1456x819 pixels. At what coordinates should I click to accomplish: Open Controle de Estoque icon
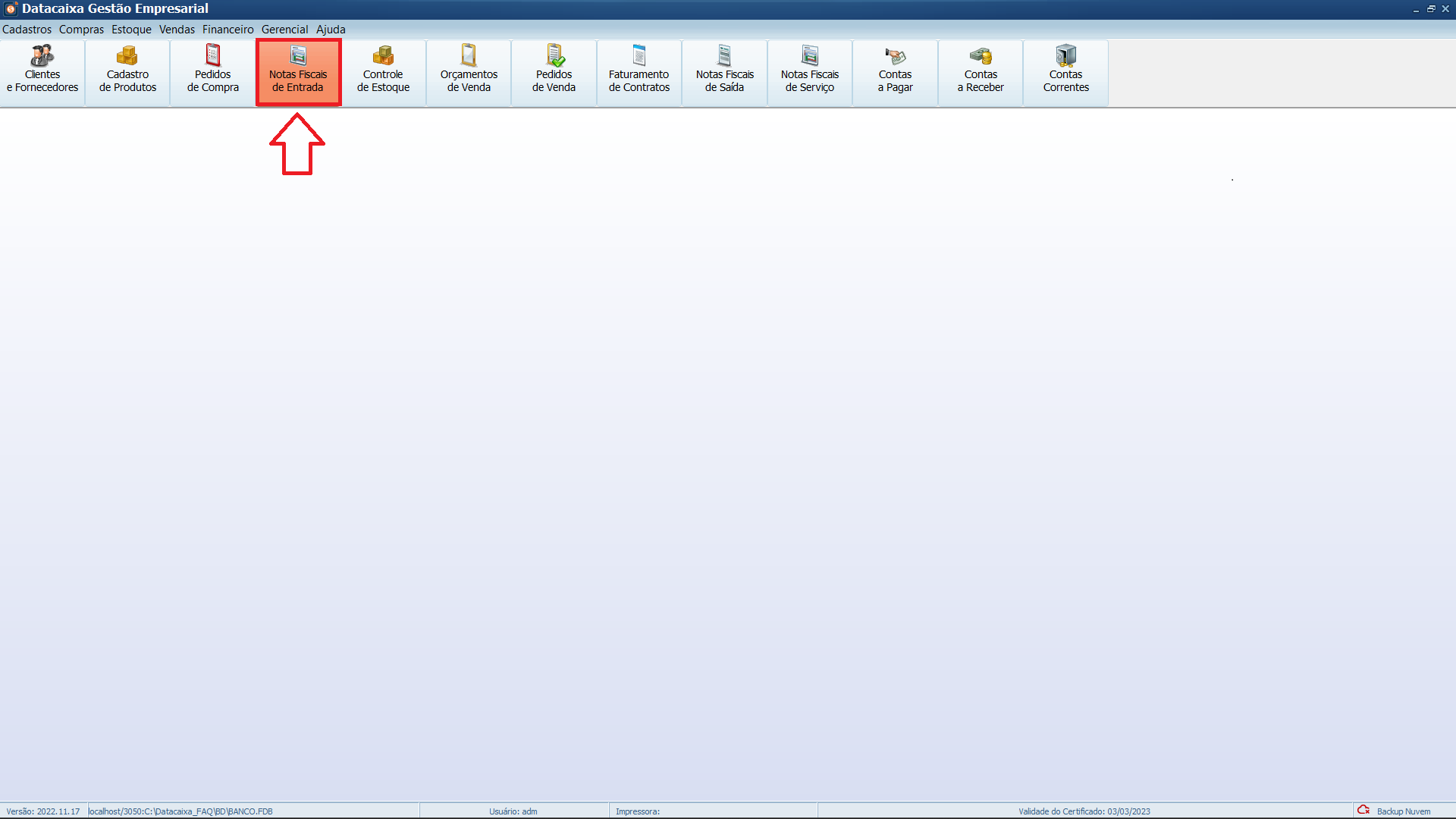[x=383, y=73]
